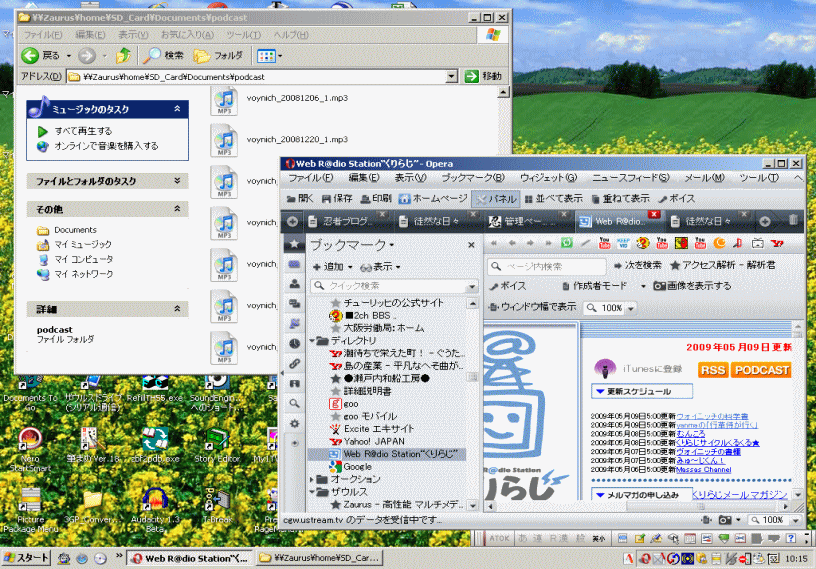
Task: Toggle the フォルダ folders pane in Explorer
Action: pyautogui.click(x=218, y=55)
